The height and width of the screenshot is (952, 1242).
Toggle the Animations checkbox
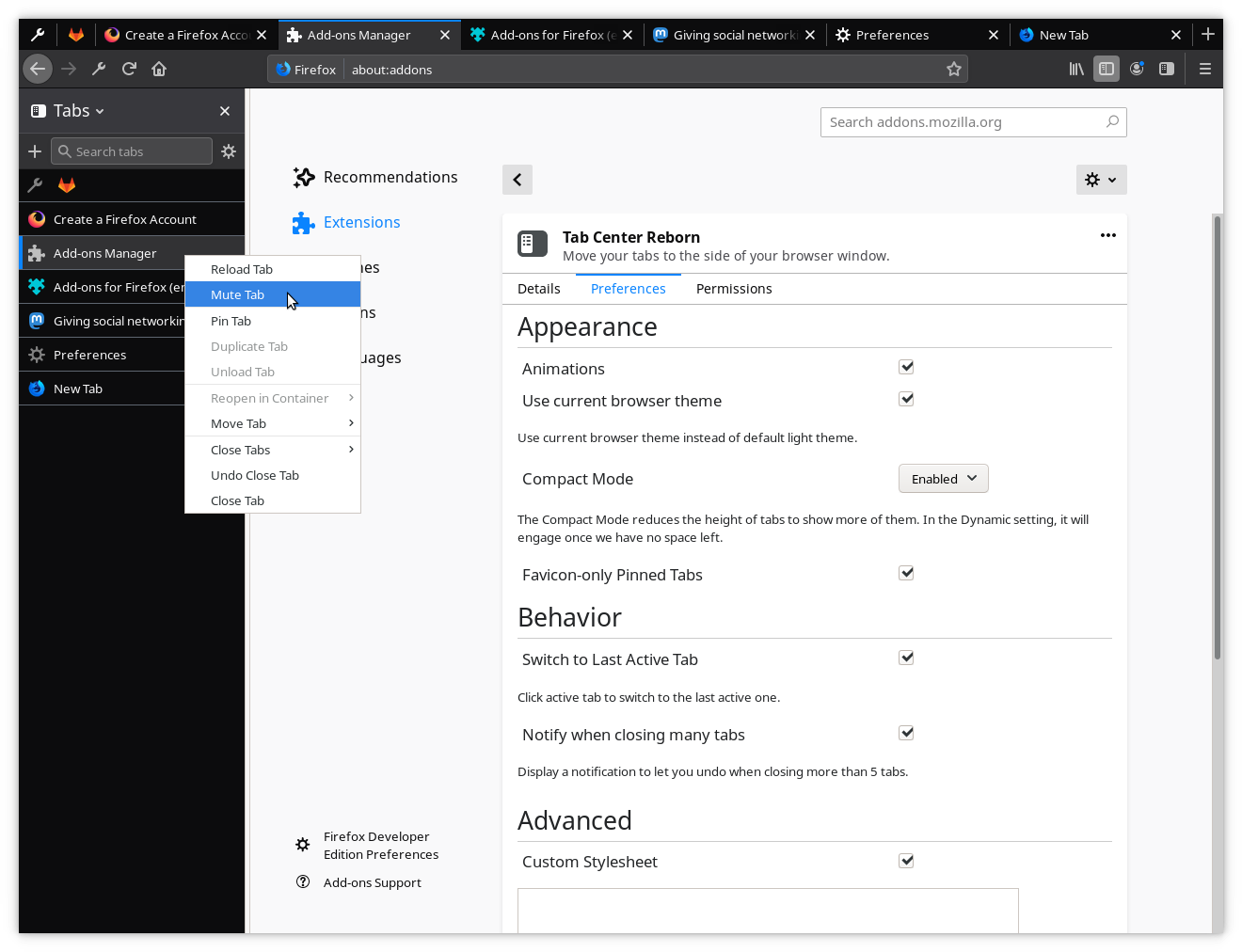906,367
